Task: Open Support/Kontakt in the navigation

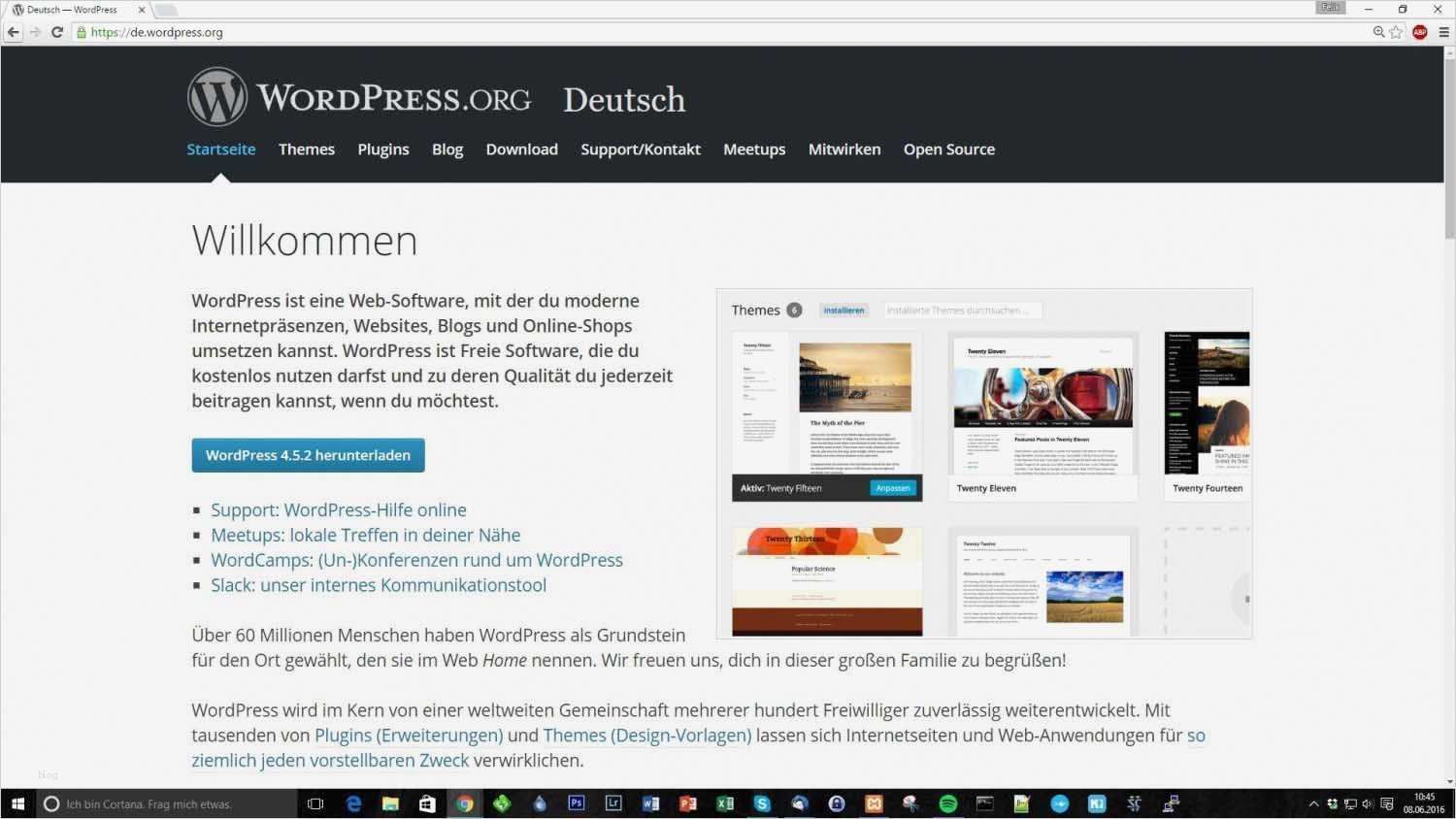Action: [641, 149]
